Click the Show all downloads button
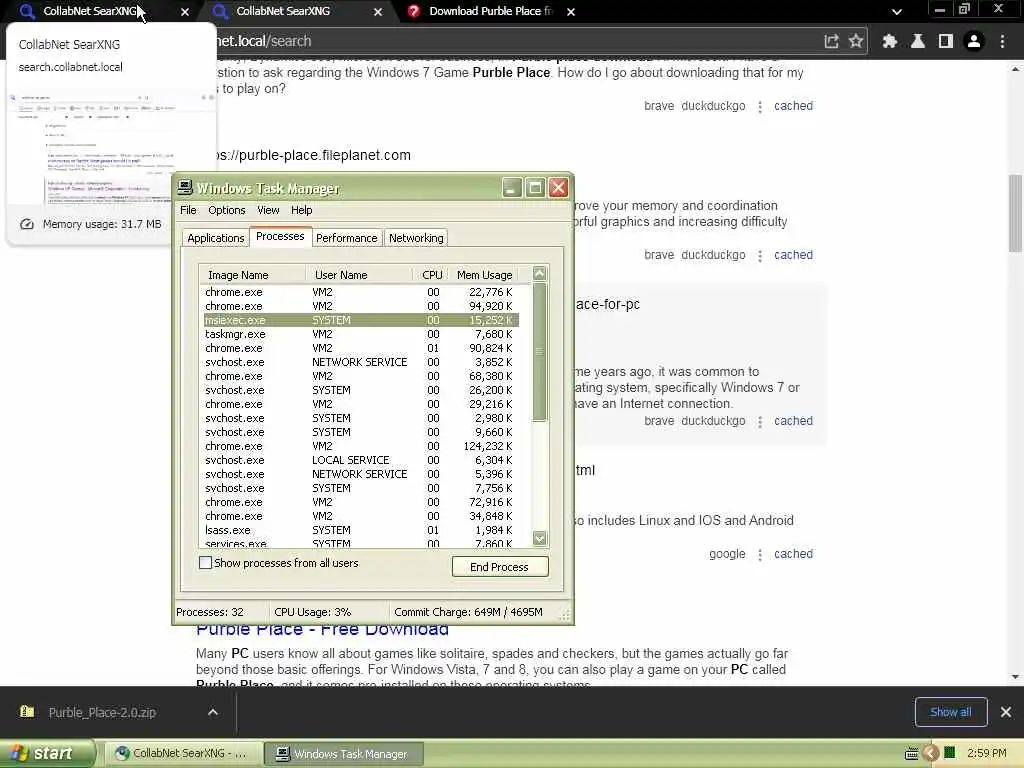The image size is (1024, 768). click(950, 712)
